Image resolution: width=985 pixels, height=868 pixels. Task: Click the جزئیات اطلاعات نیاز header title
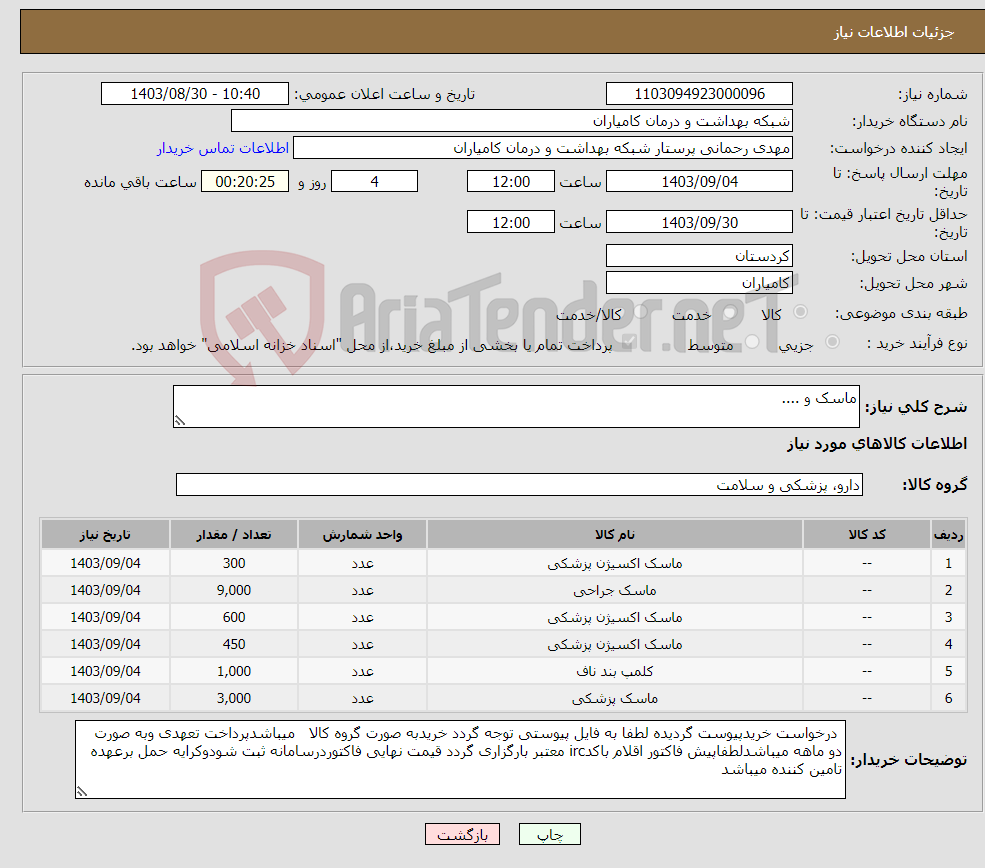click(x=894, y=32)
